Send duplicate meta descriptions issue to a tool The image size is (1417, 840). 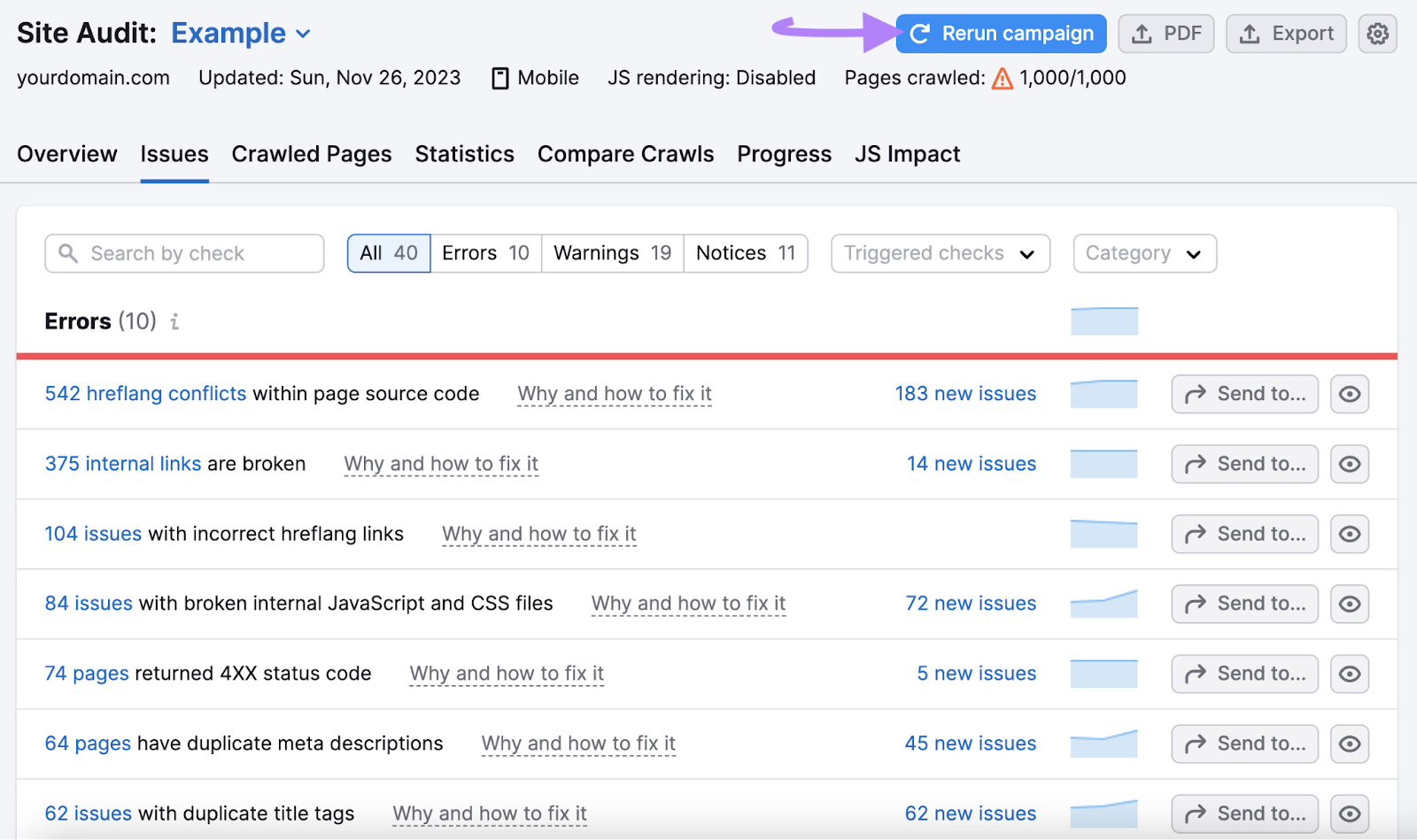[x=1244, y=744]
